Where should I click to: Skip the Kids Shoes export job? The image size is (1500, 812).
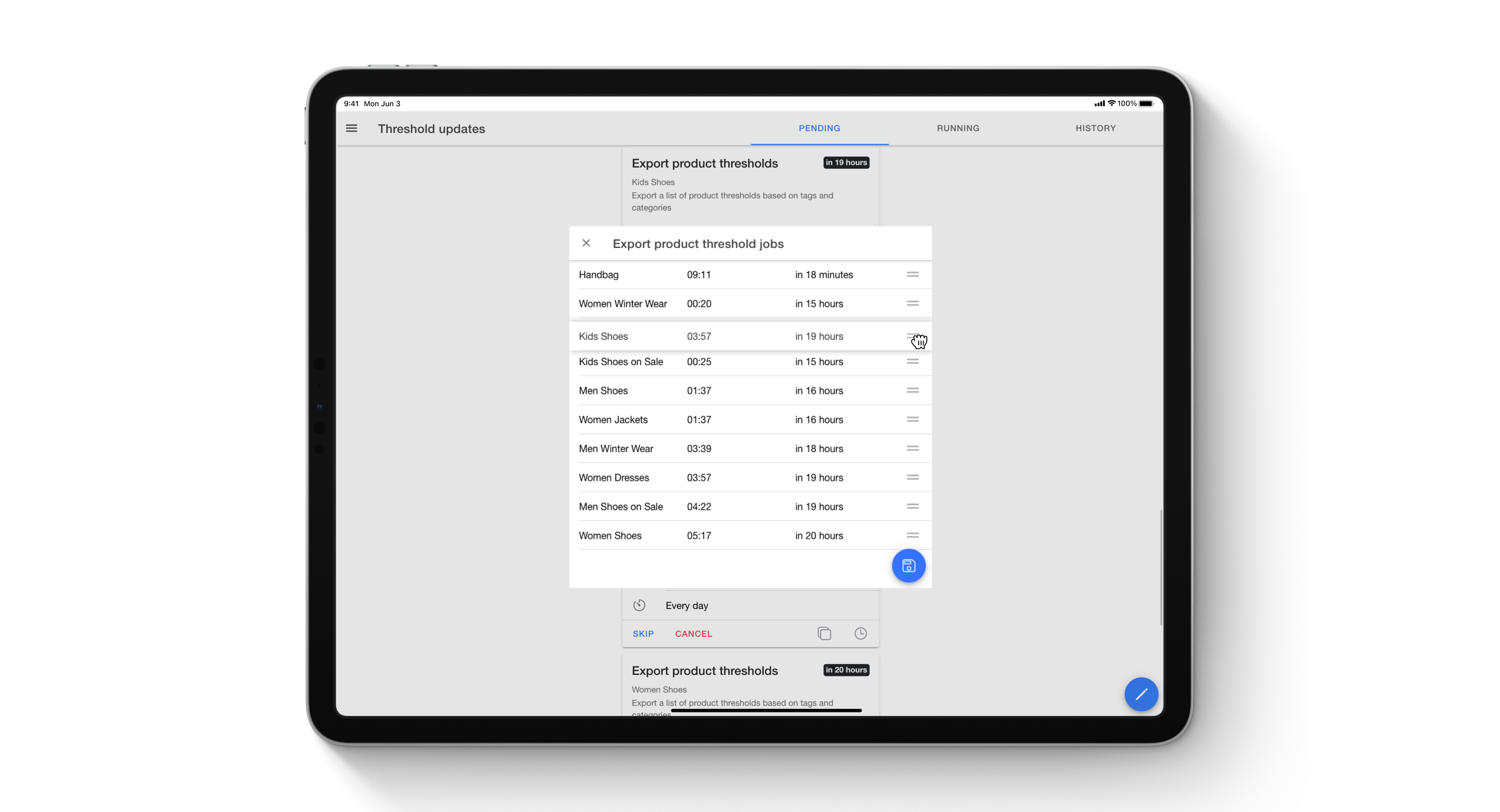(643, 633)
